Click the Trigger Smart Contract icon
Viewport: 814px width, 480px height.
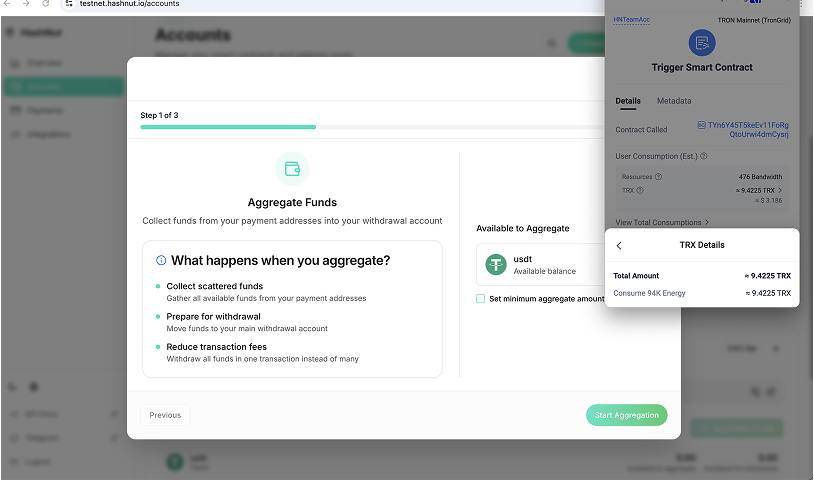[x=702, y=43]
